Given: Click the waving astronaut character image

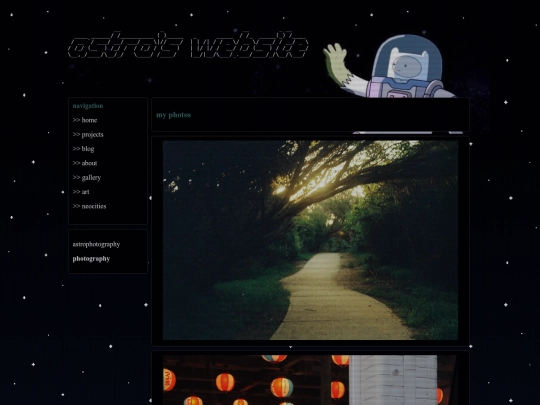Looking at the screenshot, I should 391,66.
